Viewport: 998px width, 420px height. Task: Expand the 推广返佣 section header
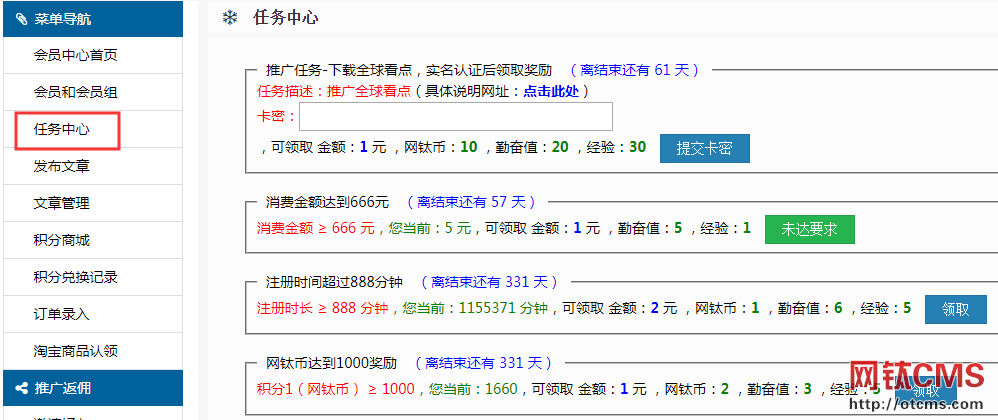[92, 388]
